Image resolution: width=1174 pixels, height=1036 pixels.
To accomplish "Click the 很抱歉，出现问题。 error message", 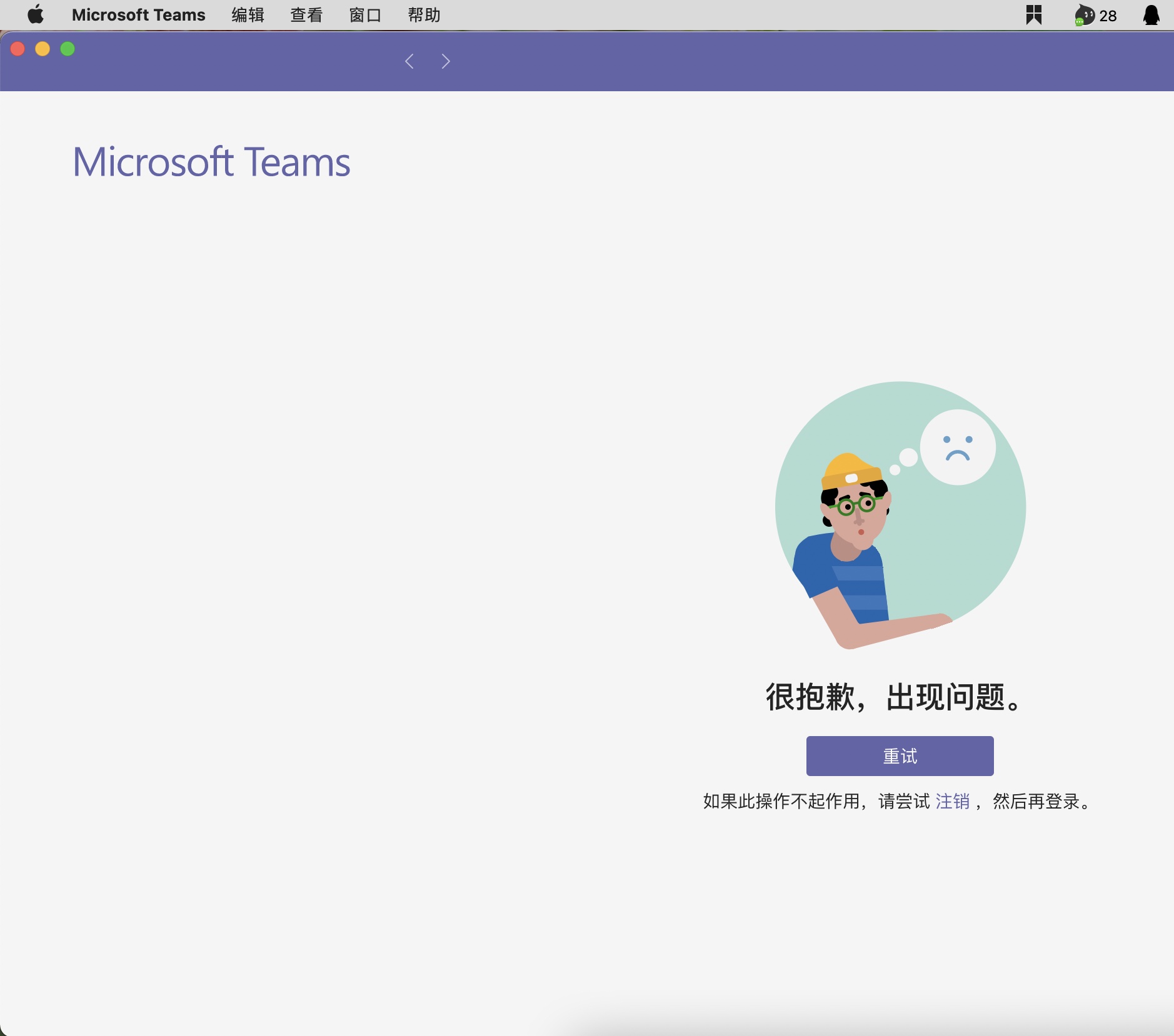I will [894, 697].
